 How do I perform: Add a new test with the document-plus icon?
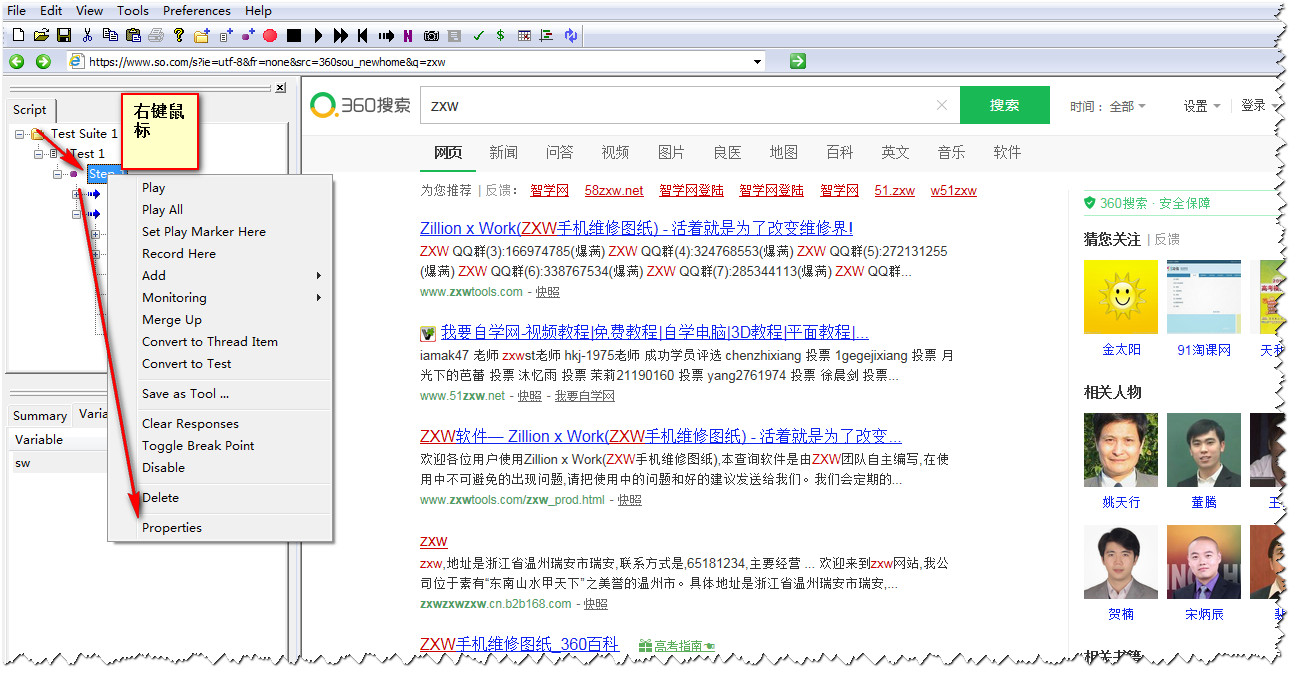point(226,35)
